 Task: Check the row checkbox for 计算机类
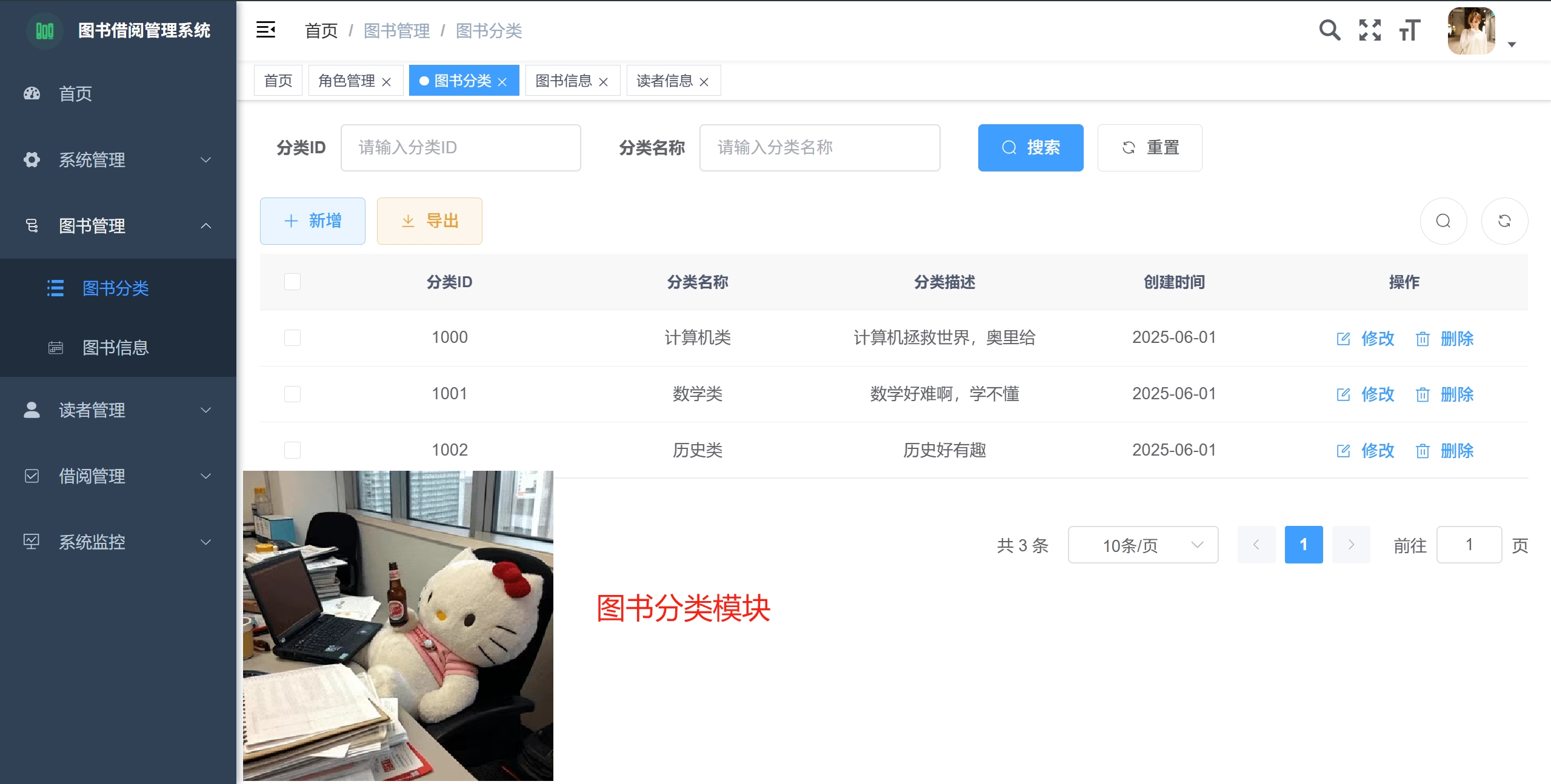tap(292, 337)
